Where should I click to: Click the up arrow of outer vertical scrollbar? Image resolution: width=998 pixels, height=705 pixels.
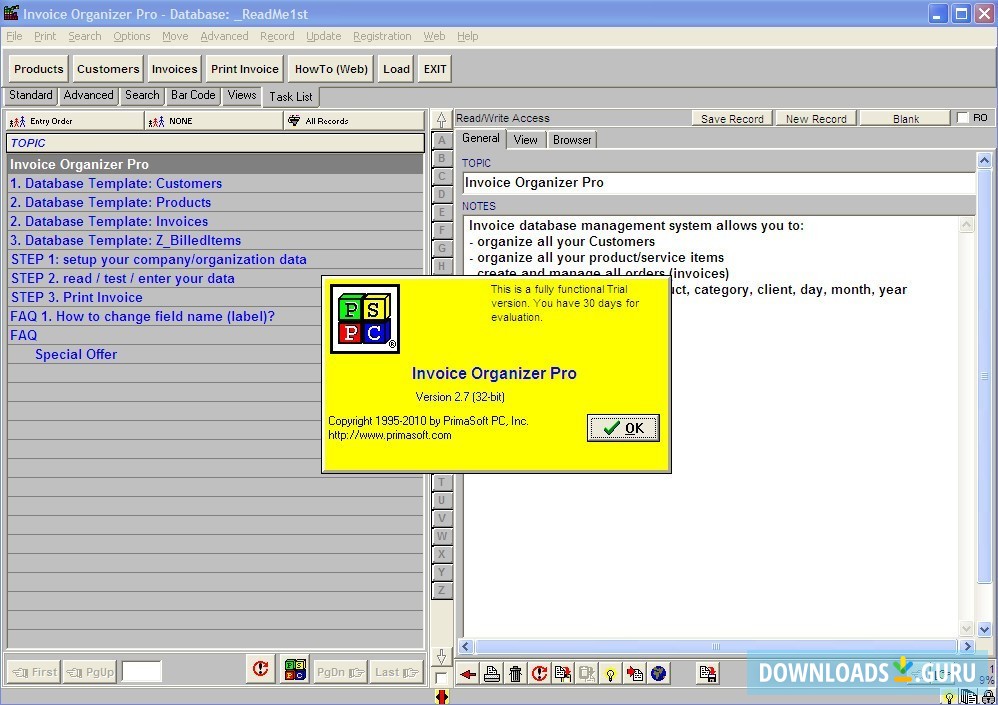(984, 160)
